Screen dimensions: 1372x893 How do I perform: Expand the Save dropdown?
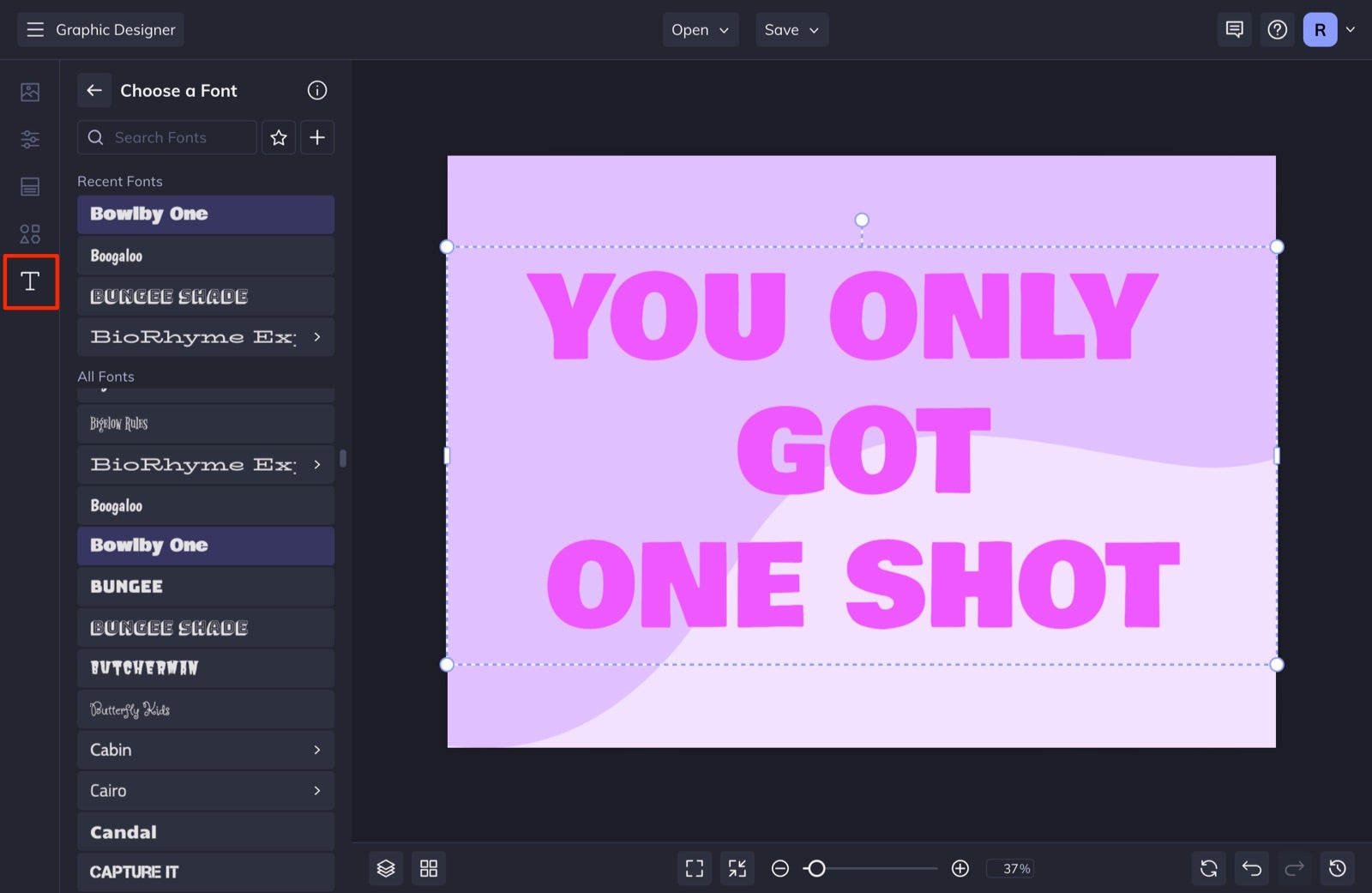tap(791, 29)
